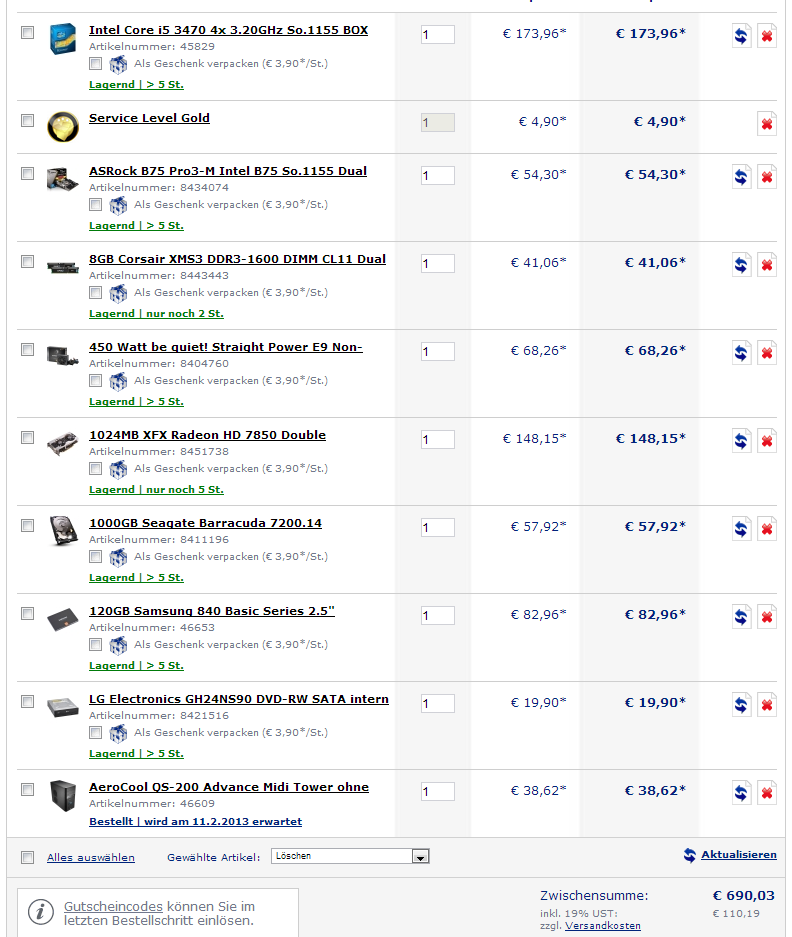The width and height of the screenshot is (792, 937).
Task: Open Service Level Gold link
Action: coord(149,118)
